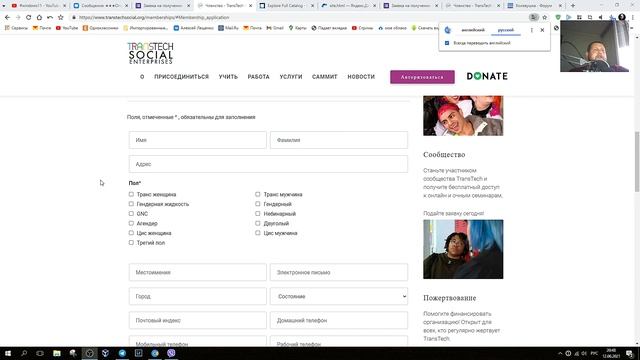Open the ПРИСОЕДИНИТЬСЯ menu
This screenshot has width=640, height=360.
[x=181, y=77]
